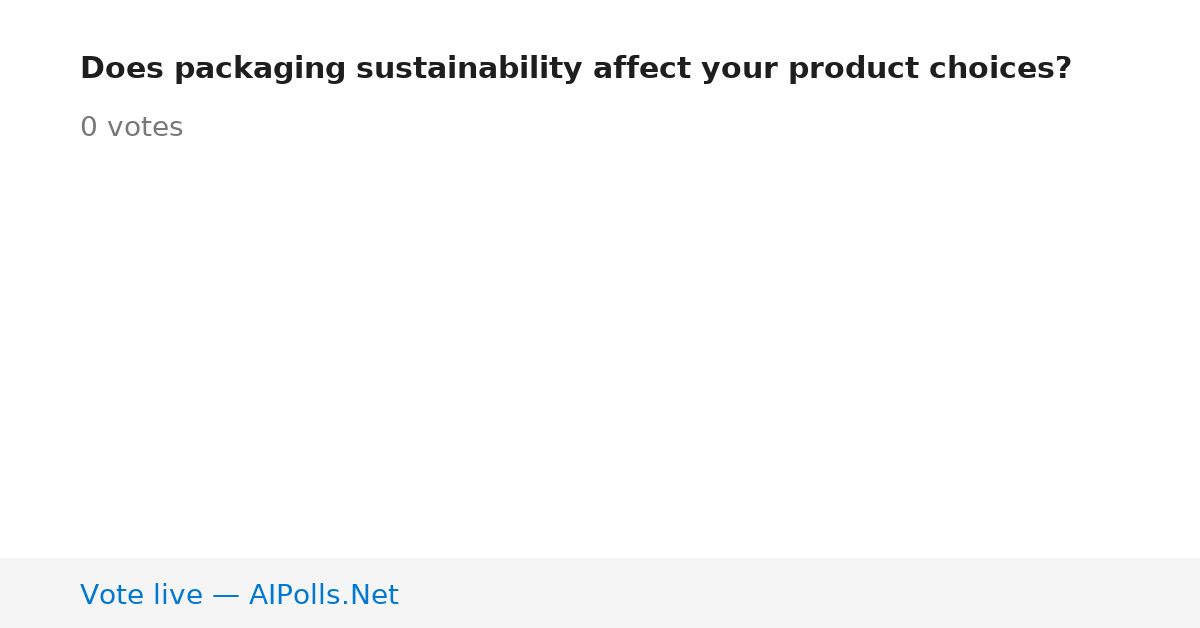Viewport: 1200px width, 628px height.
Task: Click the number 0 in vote count
Action: pyautogui.click(x=88, y=128)
